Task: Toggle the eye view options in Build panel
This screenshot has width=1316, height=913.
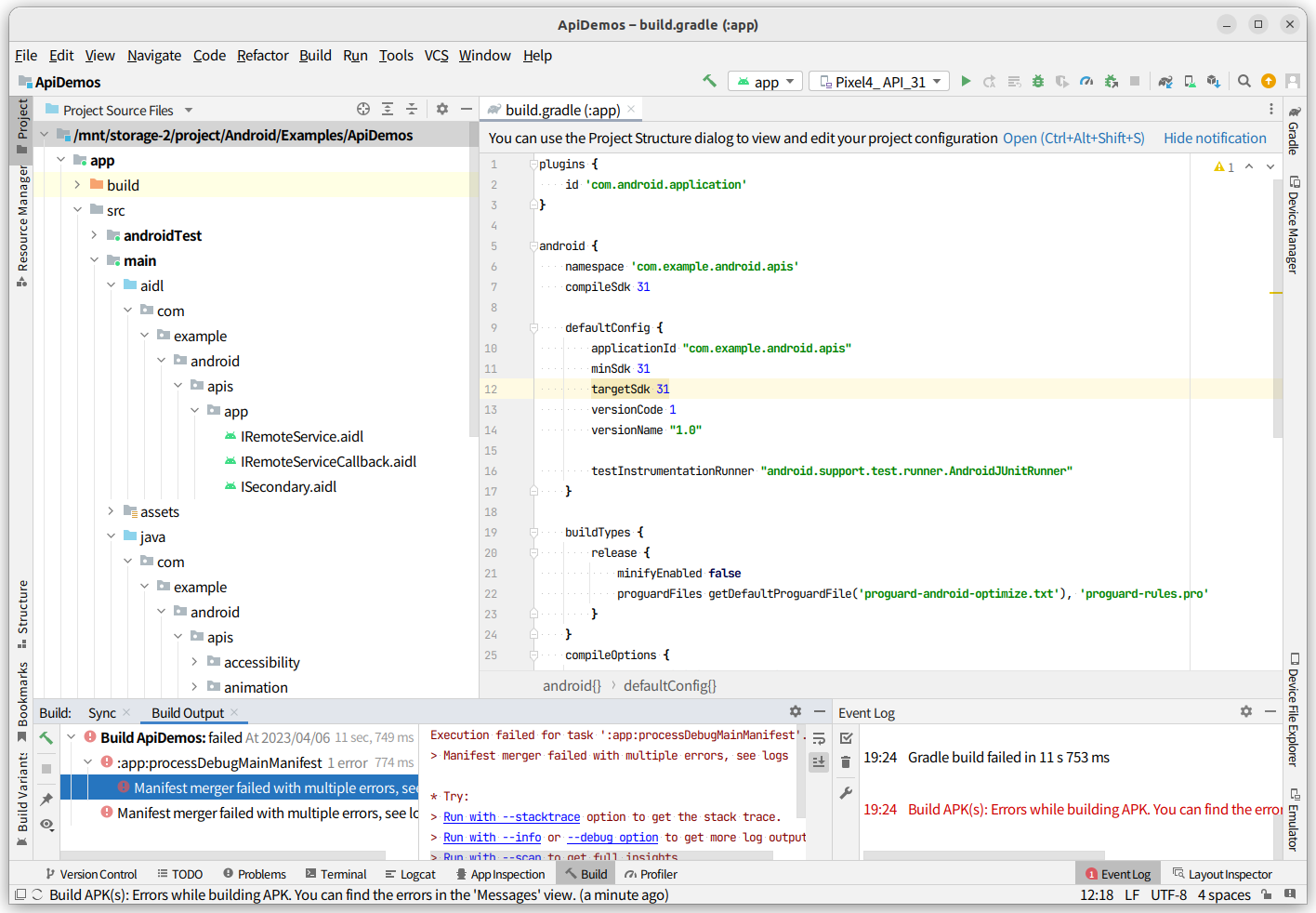Action: tap(46, 825)
